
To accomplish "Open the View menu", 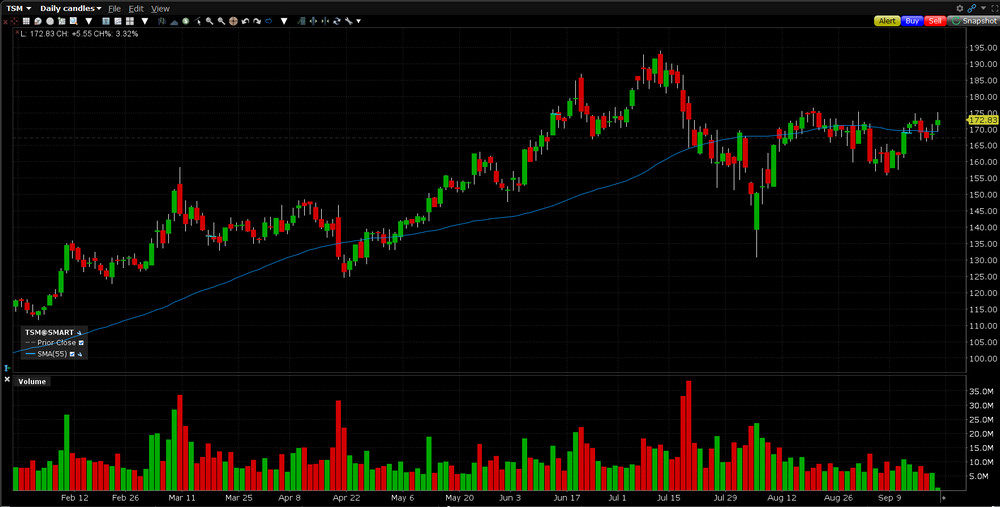I will [x=160, y=8].
